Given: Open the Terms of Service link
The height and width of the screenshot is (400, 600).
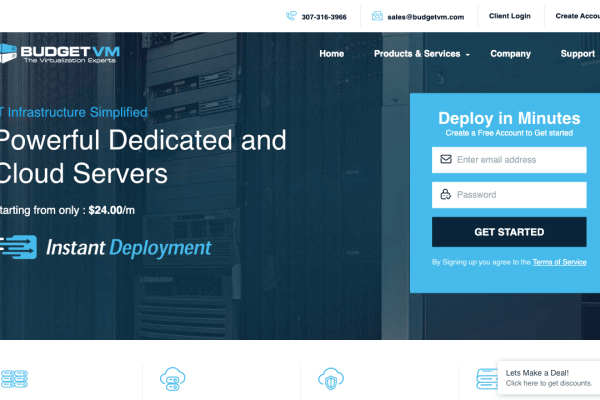Looking at the screenshot, I should pyautogui.click(x=559, y=262).
